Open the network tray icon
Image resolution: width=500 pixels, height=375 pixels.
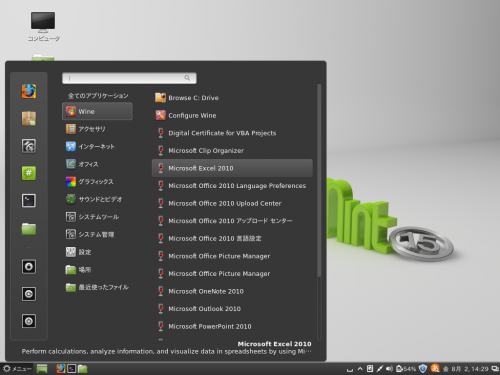(x=380, y=369)
